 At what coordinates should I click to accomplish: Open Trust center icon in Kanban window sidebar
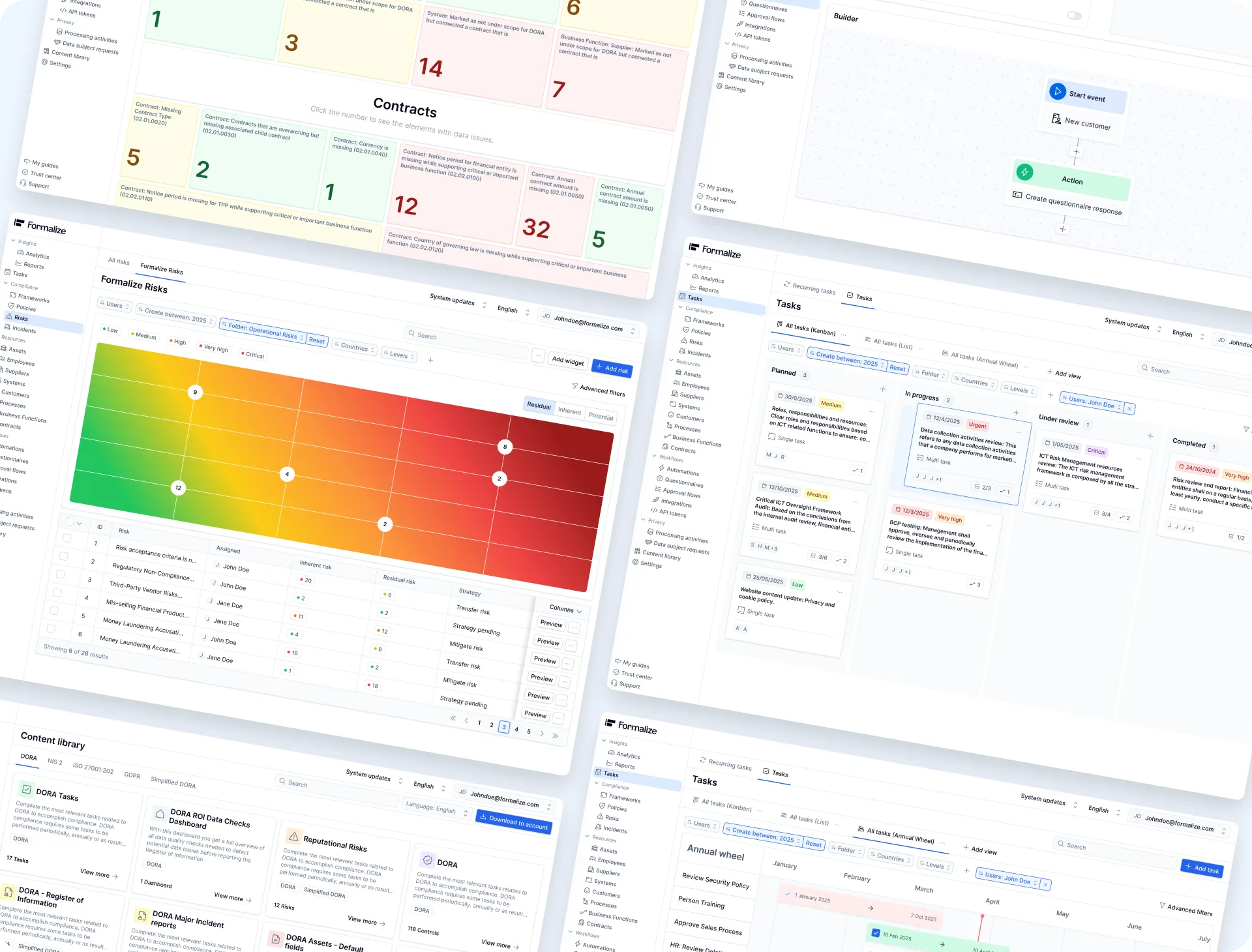point(616,672)
